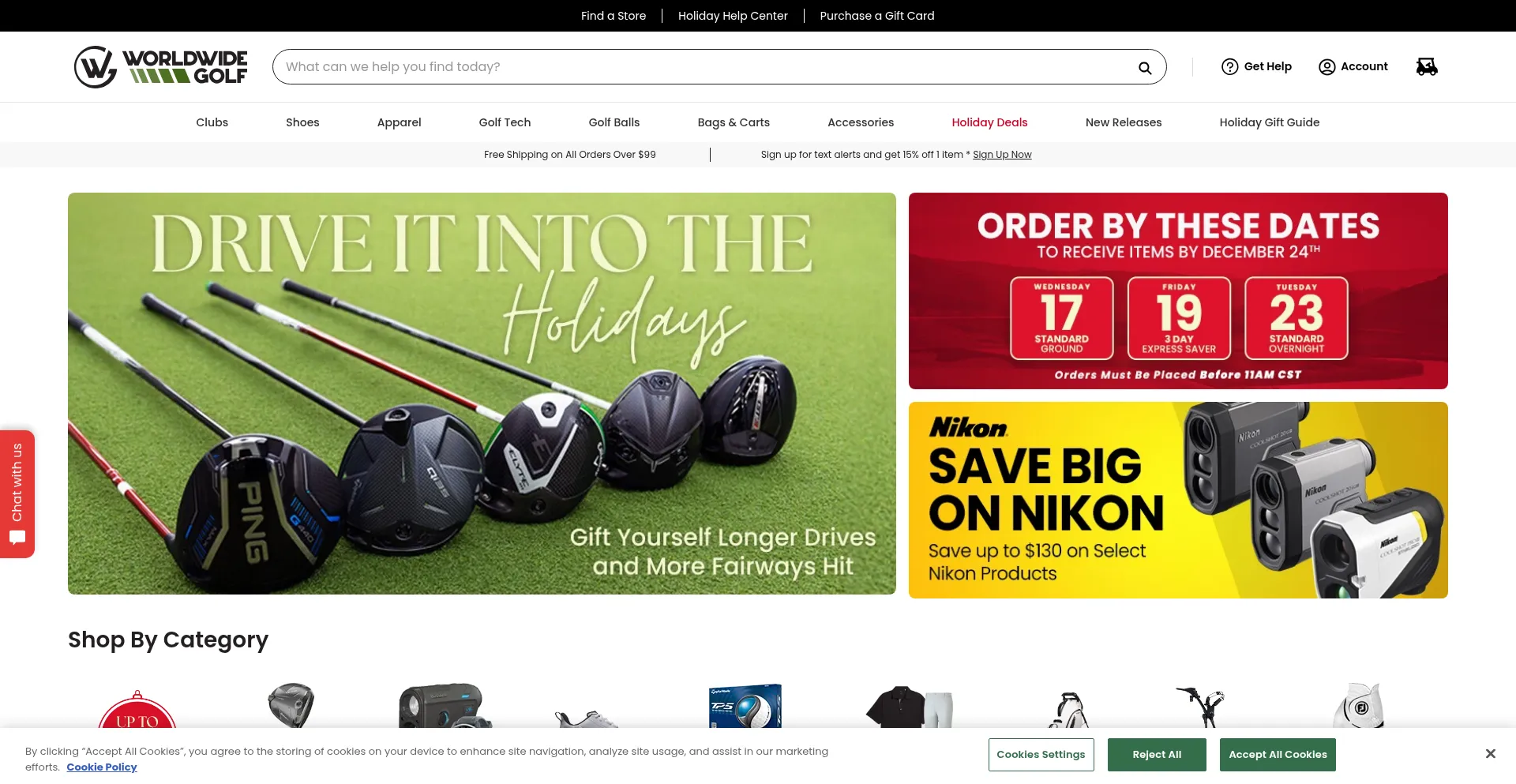Dismiss cookie banner with X icon
Screen dimensions: 1516x784
[x=1490, y=754]
